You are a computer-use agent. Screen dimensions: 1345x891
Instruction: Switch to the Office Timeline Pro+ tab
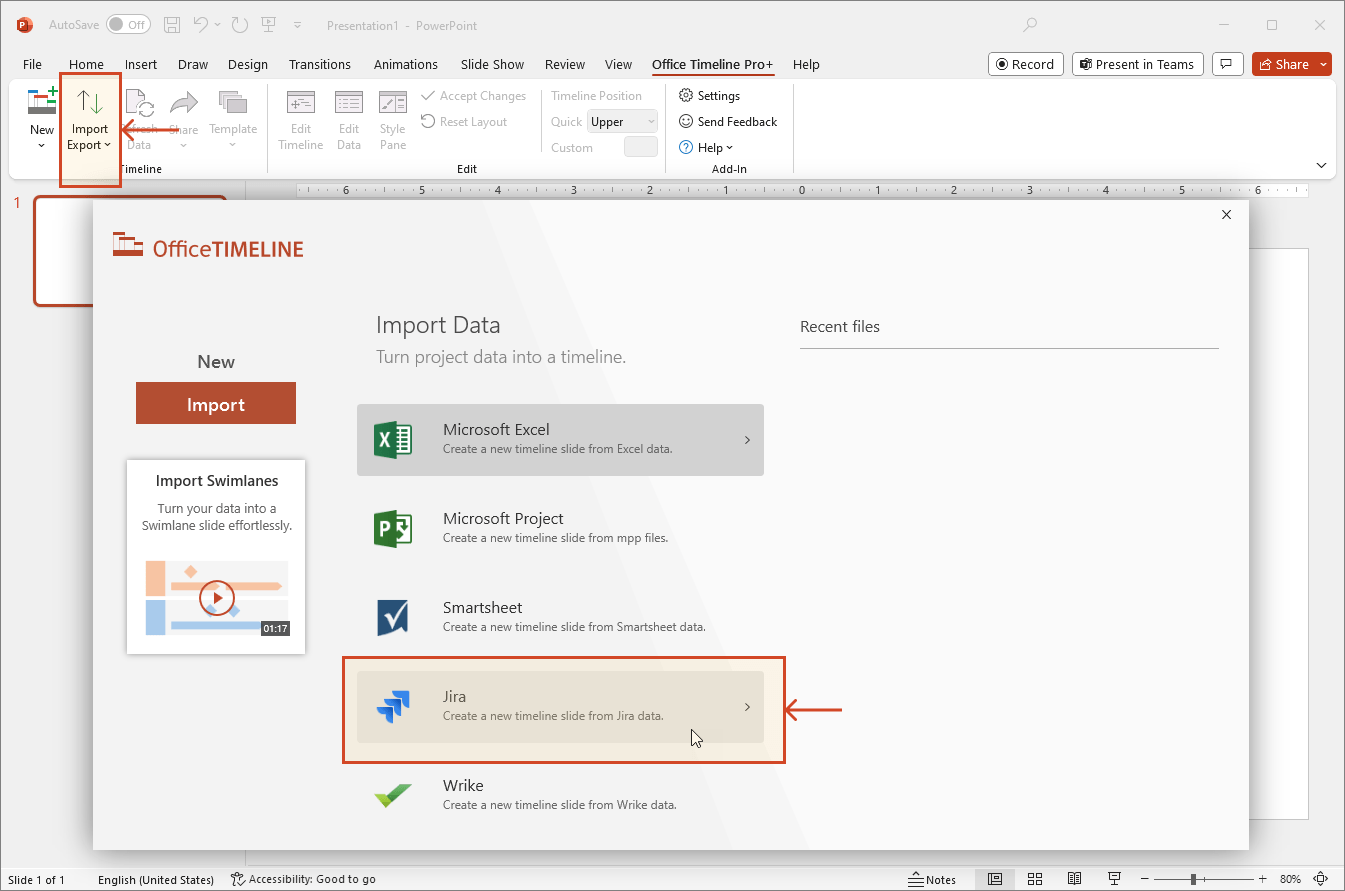pyautogui.click(x=712, y=64)
